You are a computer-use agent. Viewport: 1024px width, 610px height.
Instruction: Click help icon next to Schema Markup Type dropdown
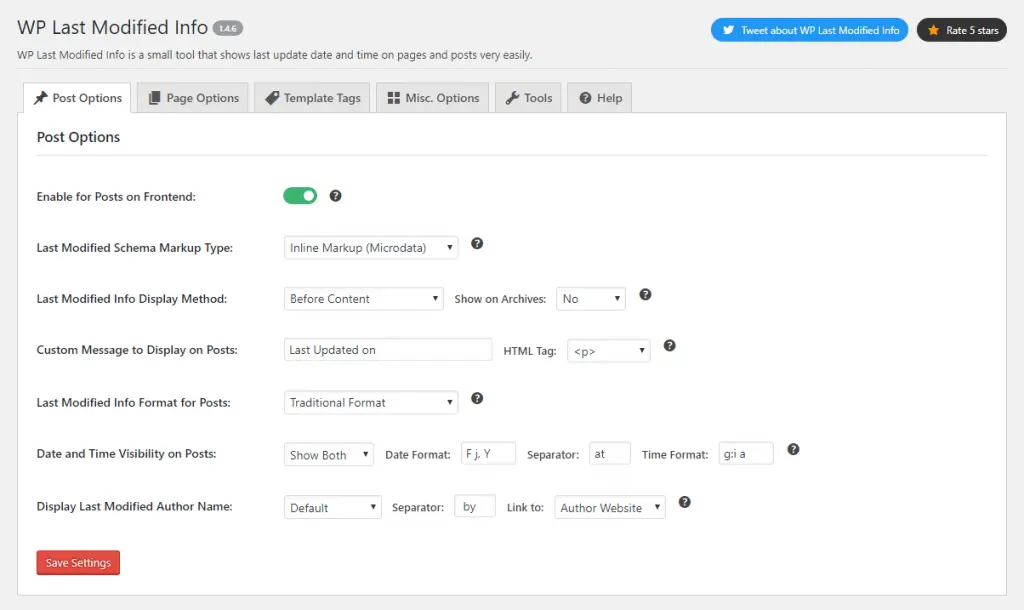(477, 244)
